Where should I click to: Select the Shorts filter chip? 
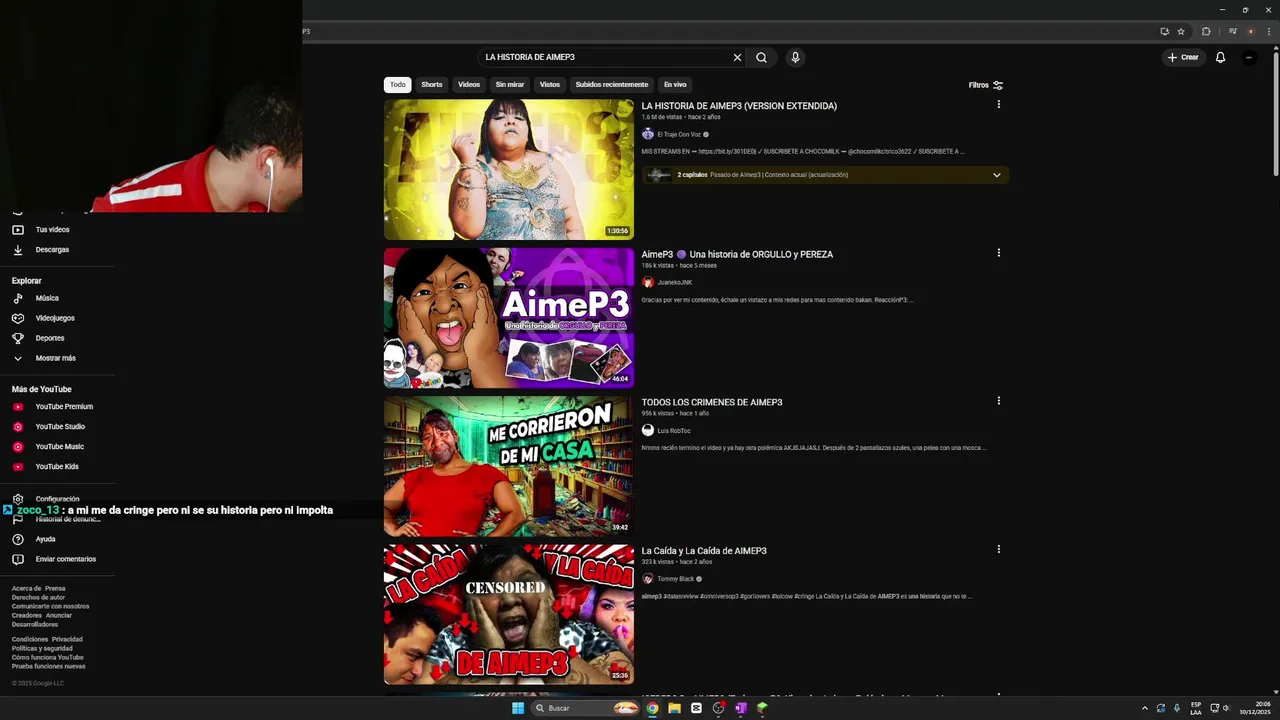pos(432,85)
